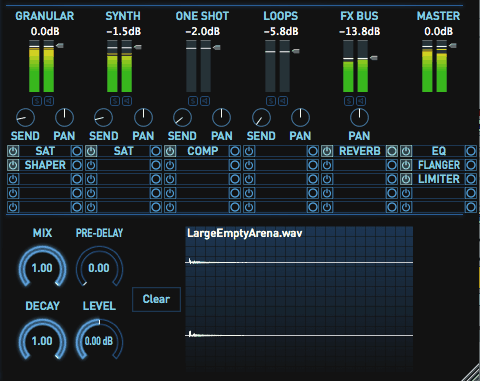Solo the SYNTH channel with its S button

[115, 101]
